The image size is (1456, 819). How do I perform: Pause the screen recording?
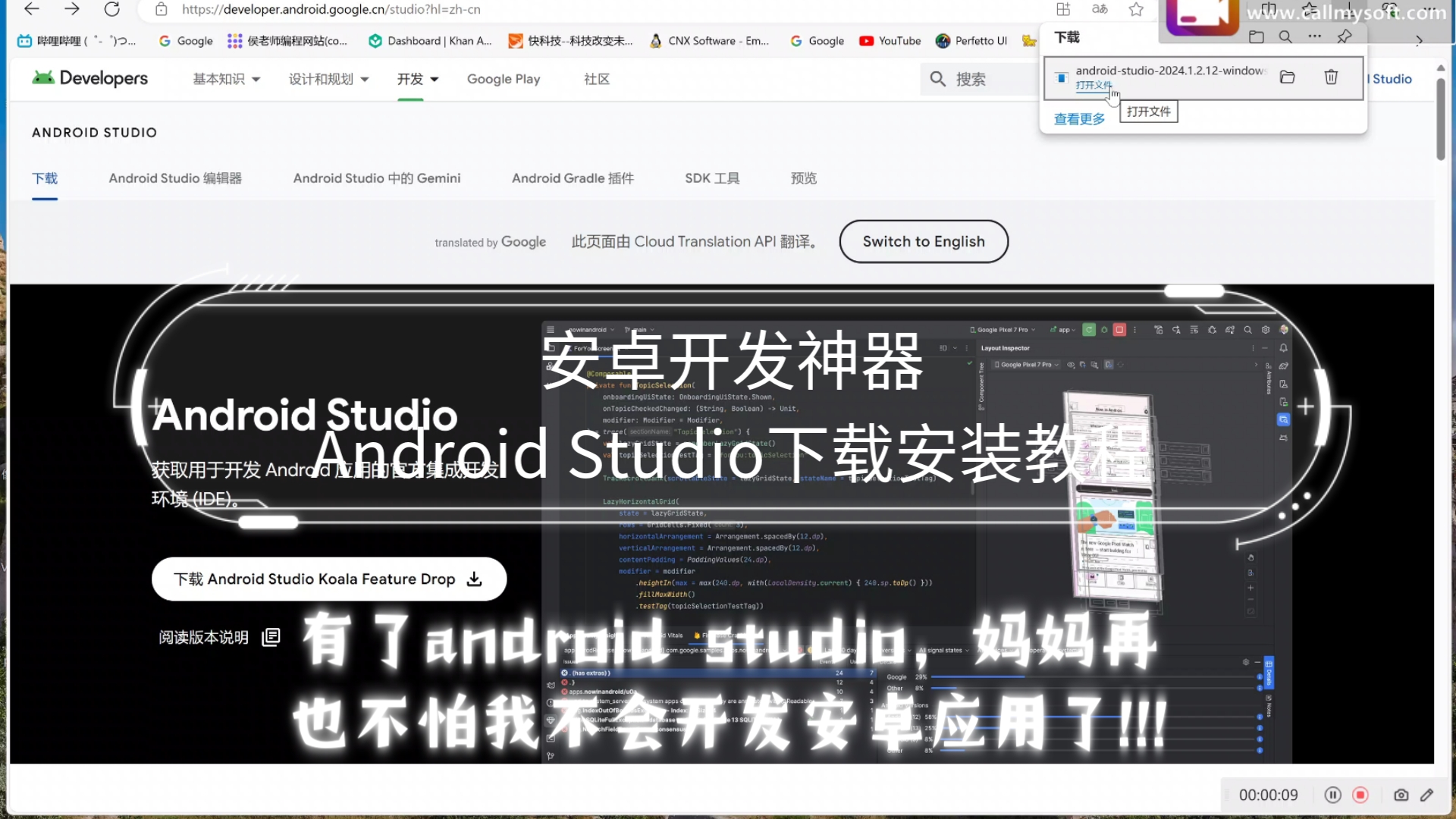(1332, 795)
